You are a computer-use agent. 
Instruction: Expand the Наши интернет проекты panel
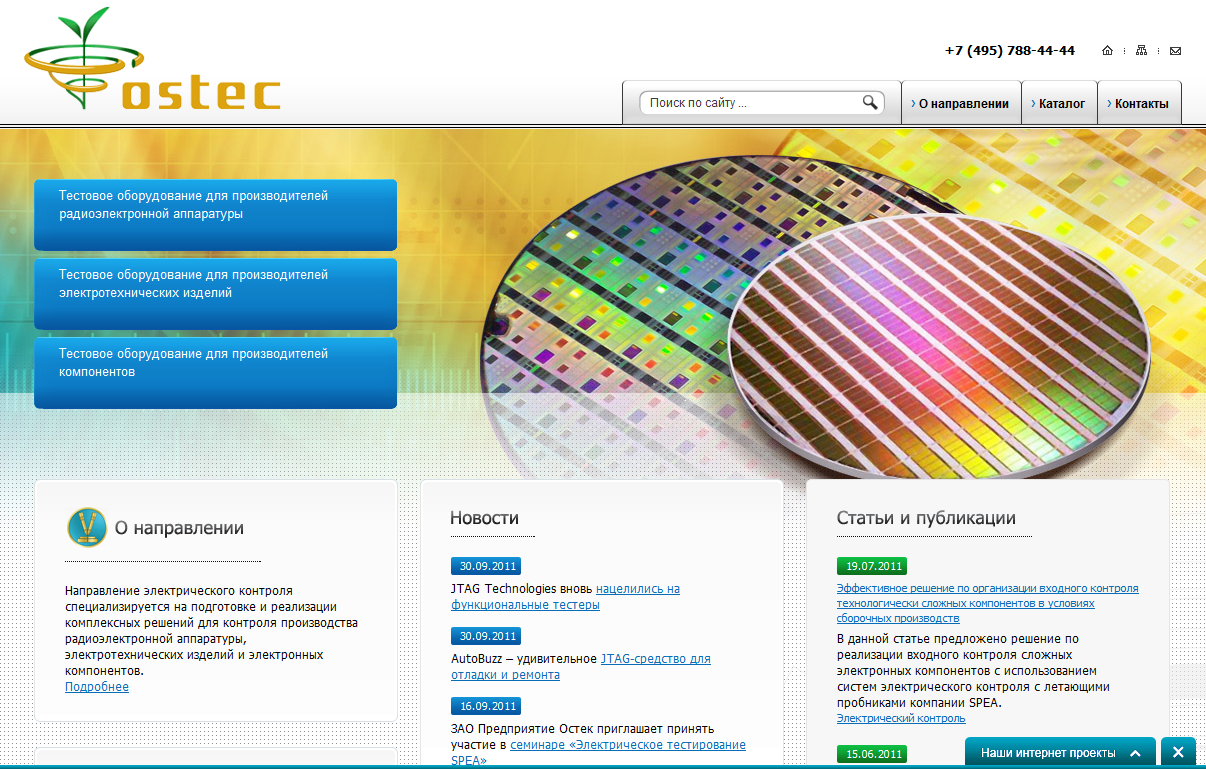(x=1060, y=752)
